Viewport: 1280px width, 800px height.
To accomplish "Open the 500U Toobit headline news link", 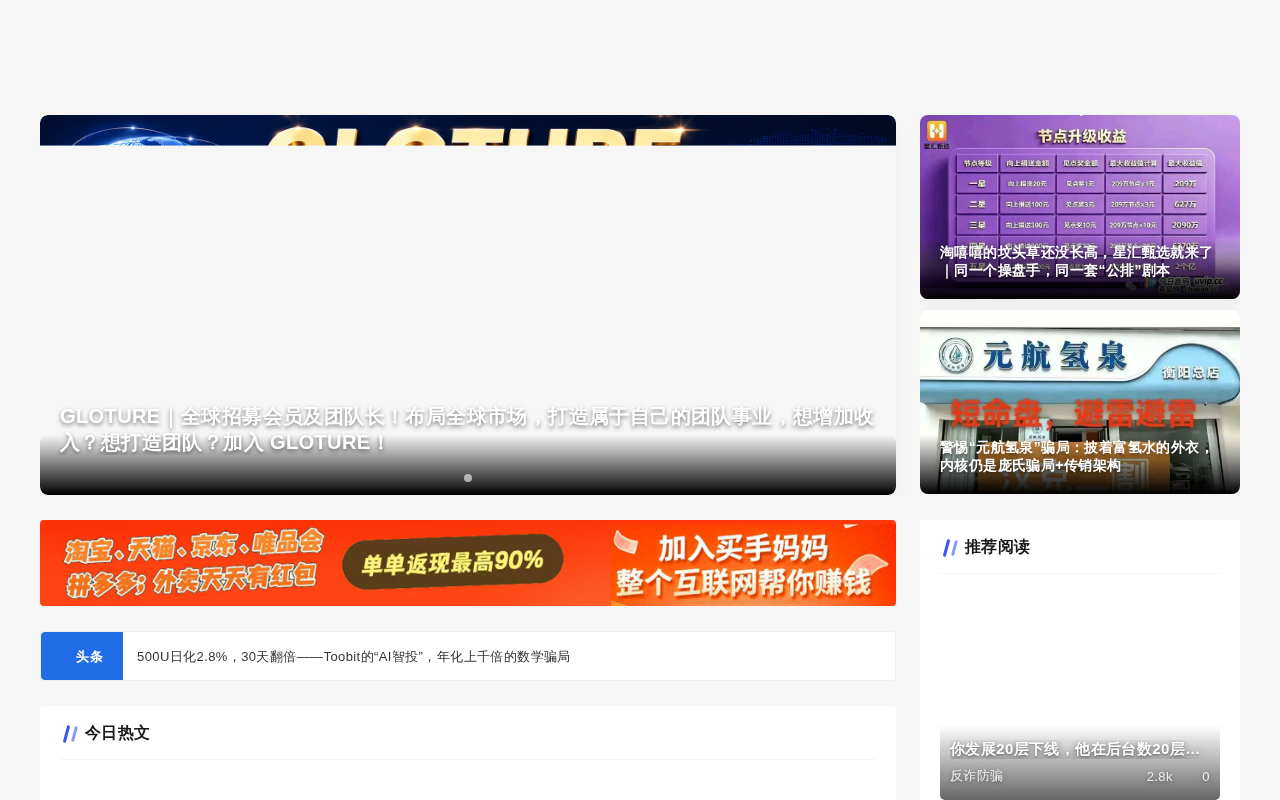I will (x=353, y=657).
